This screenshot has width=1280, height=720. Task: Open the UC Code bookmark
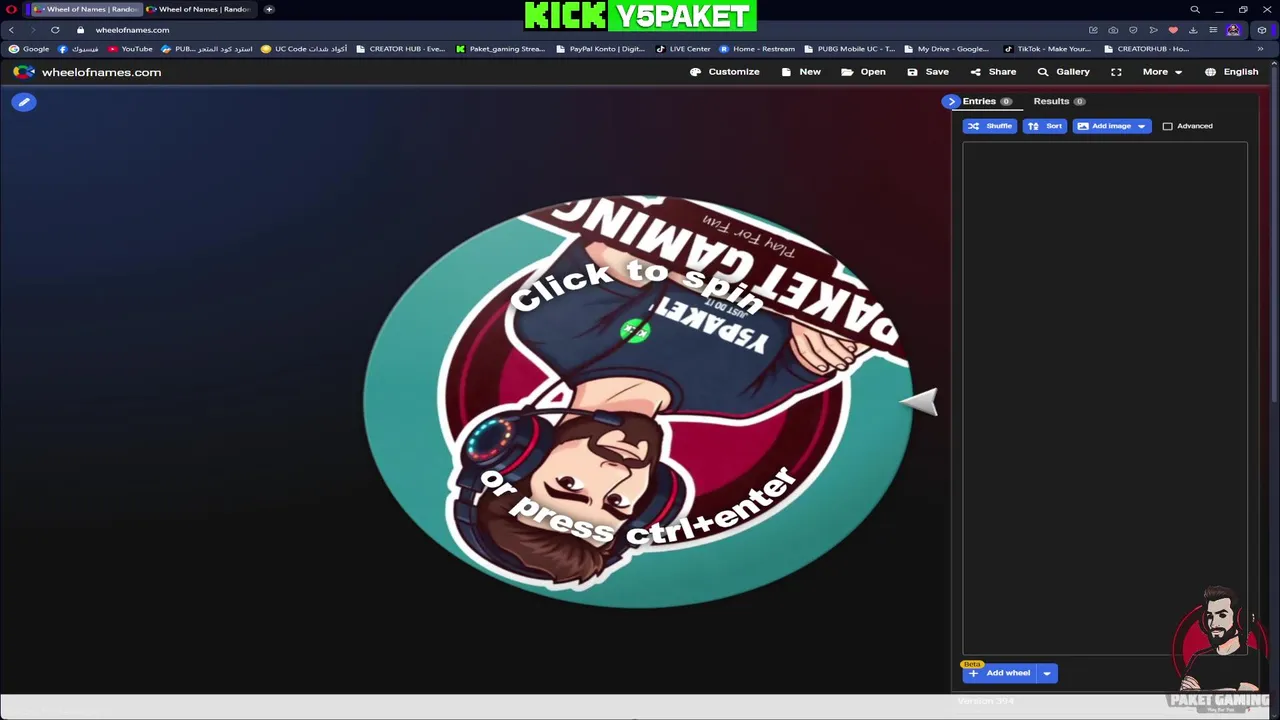point(304,49)
